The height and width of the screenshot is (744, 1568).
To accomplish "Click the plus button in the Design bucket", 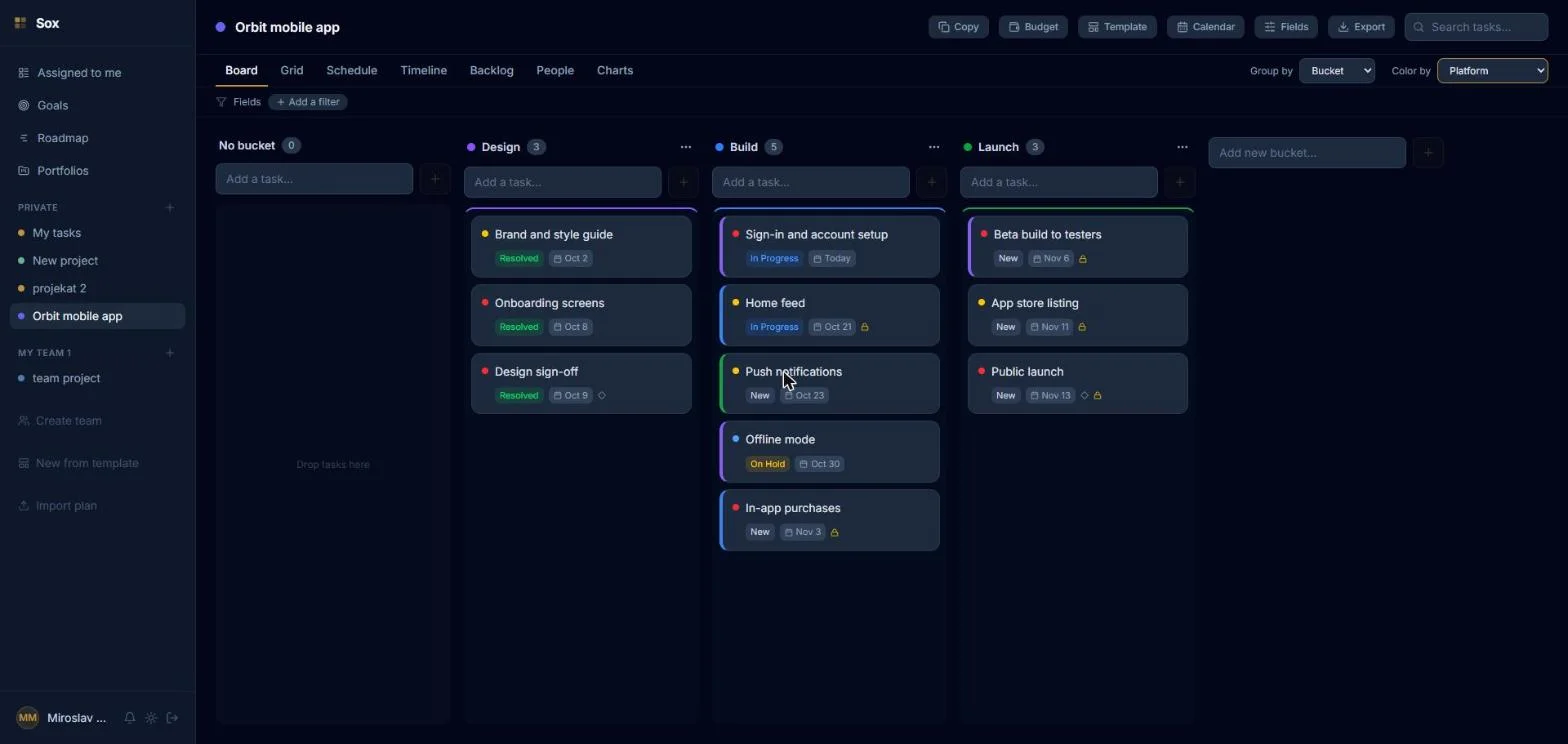I will (x=683, y=182).
